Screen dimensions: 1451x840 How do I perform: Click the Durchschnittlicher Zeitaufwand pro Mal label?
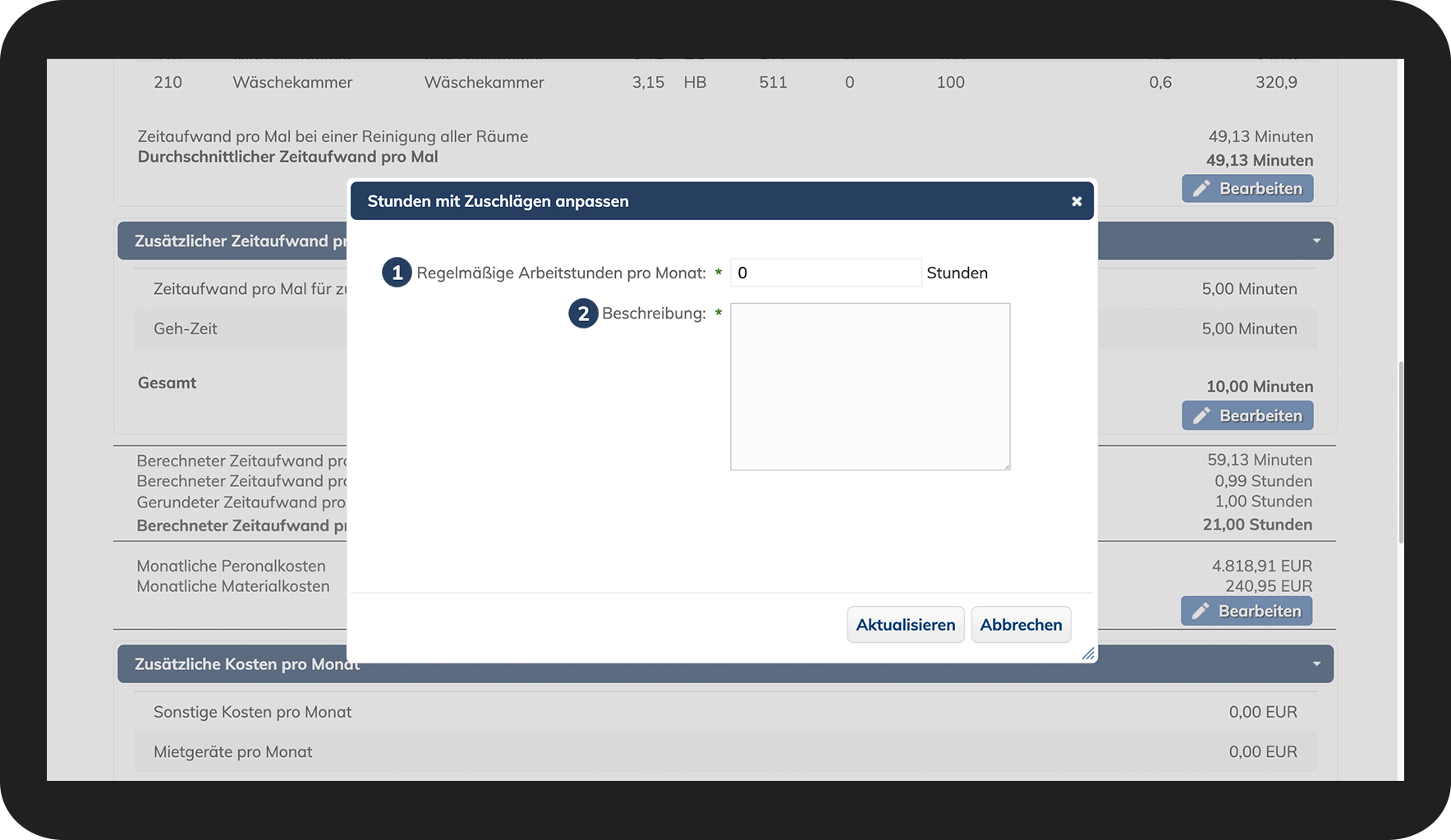pyautogui.click(x=288, y=157)
